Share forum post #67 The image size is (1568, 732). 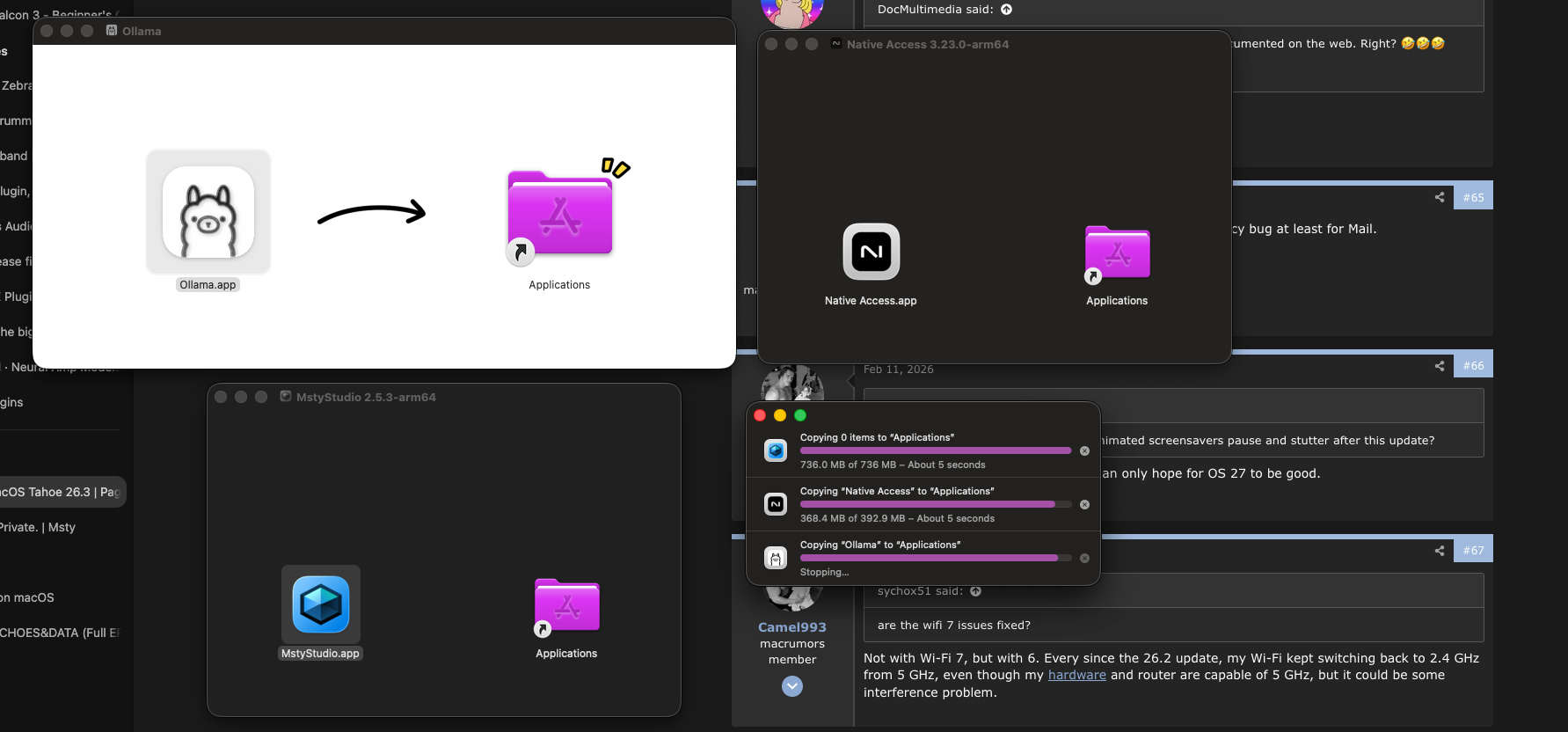[1440, 551]
